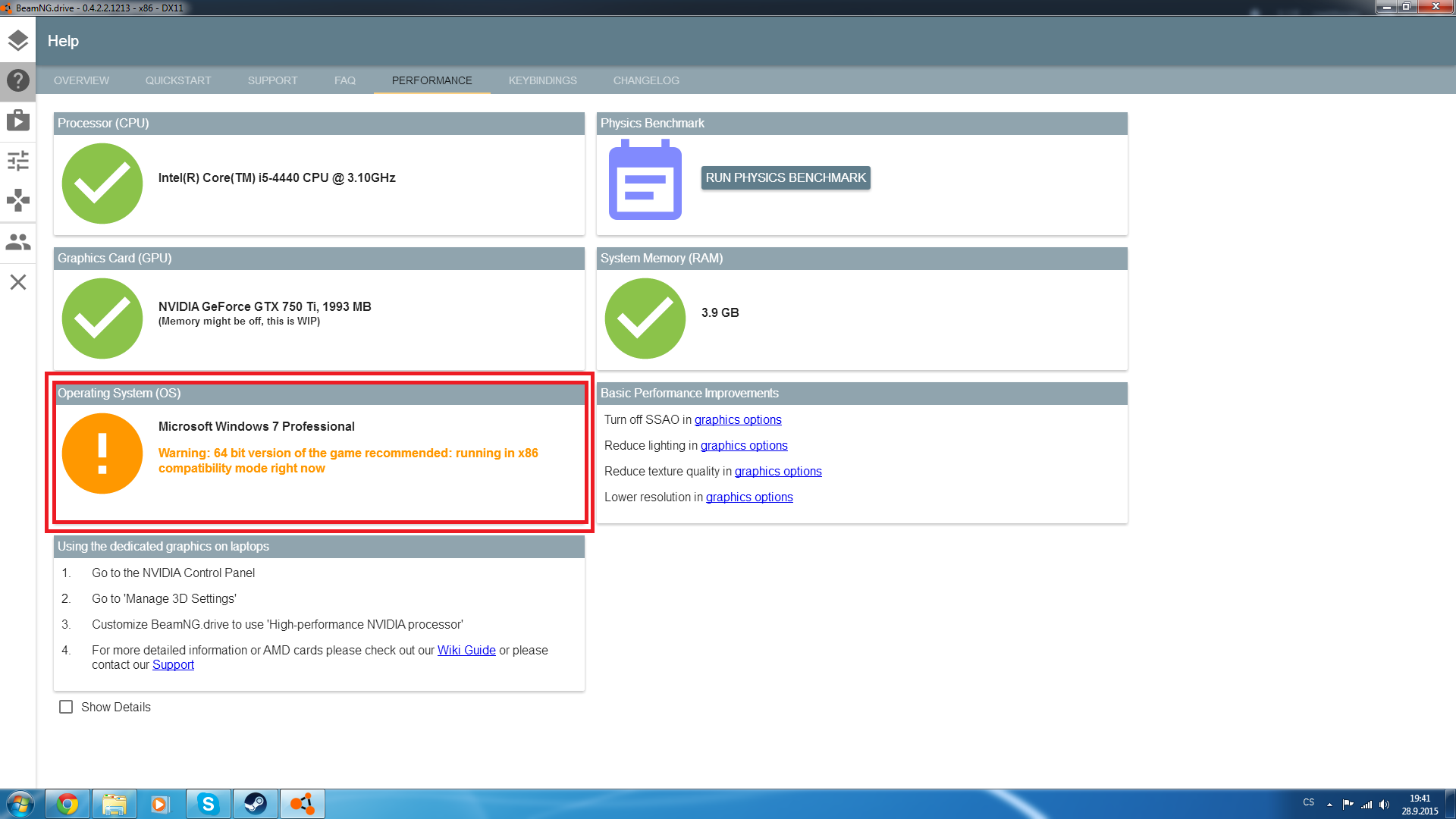1456x819 pixels.
Task: Click the Help page title
Action: coord(63,41)
